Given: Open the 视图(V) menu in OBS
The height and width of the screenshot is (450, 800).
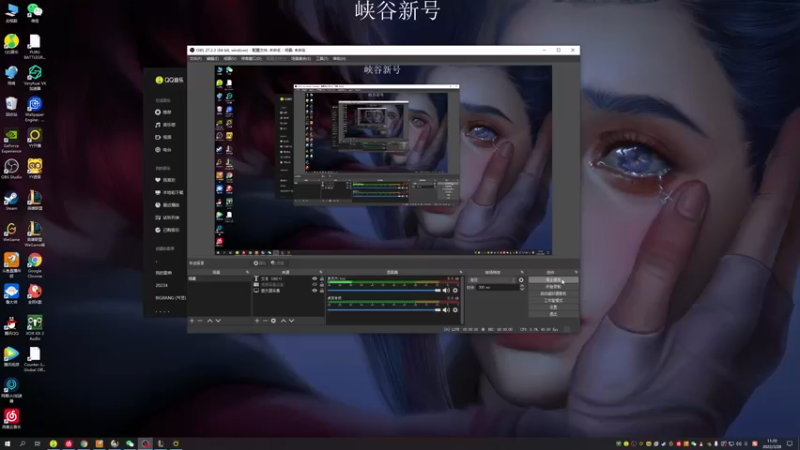Looking at the screenshot, I should point(230,59).
